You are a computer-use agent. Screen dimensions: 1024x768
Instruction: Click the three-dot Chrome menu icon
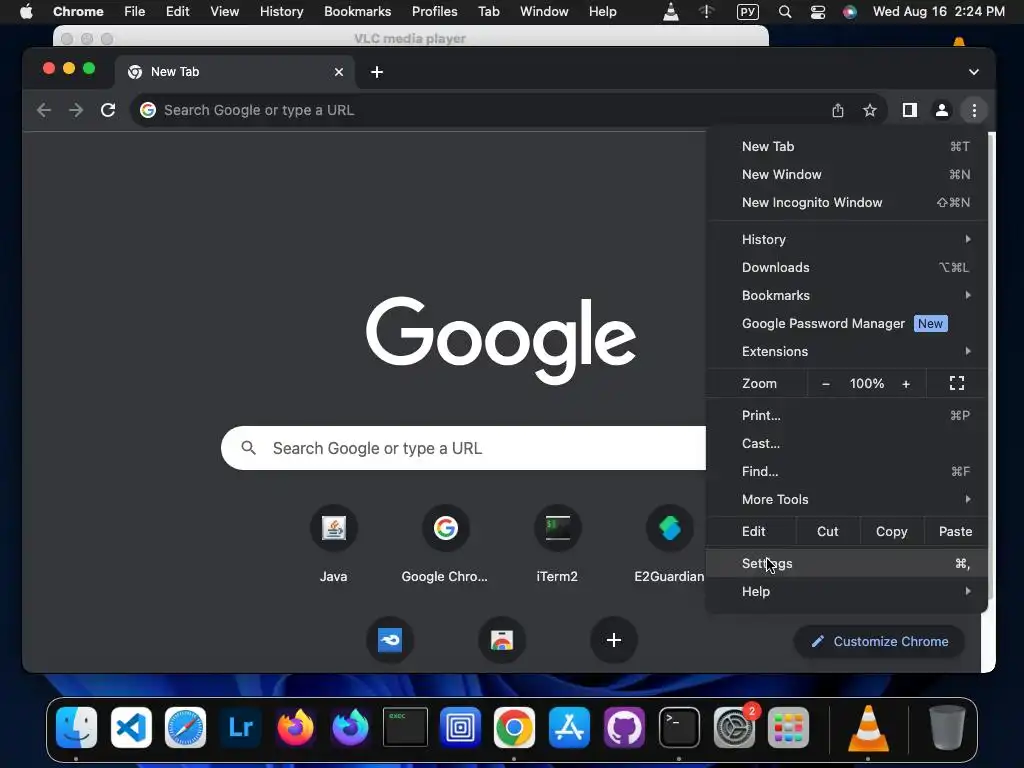pos(974,110)
